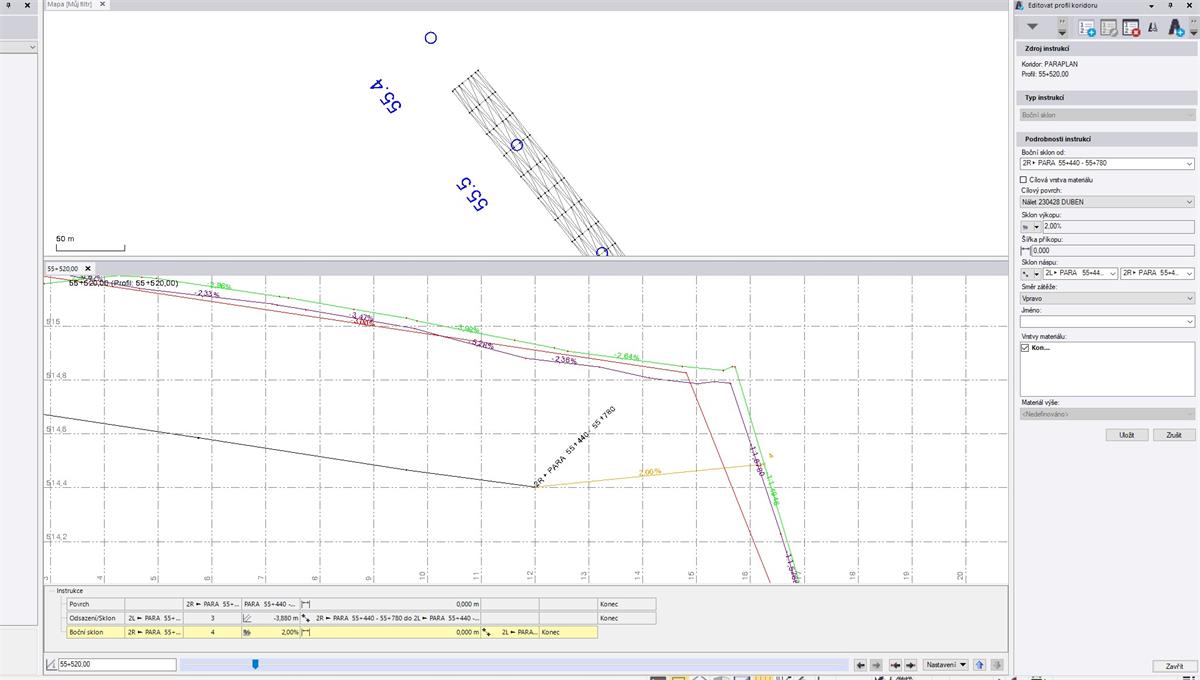Click the previous key station arrow with bar

click(x=896, y=665)
